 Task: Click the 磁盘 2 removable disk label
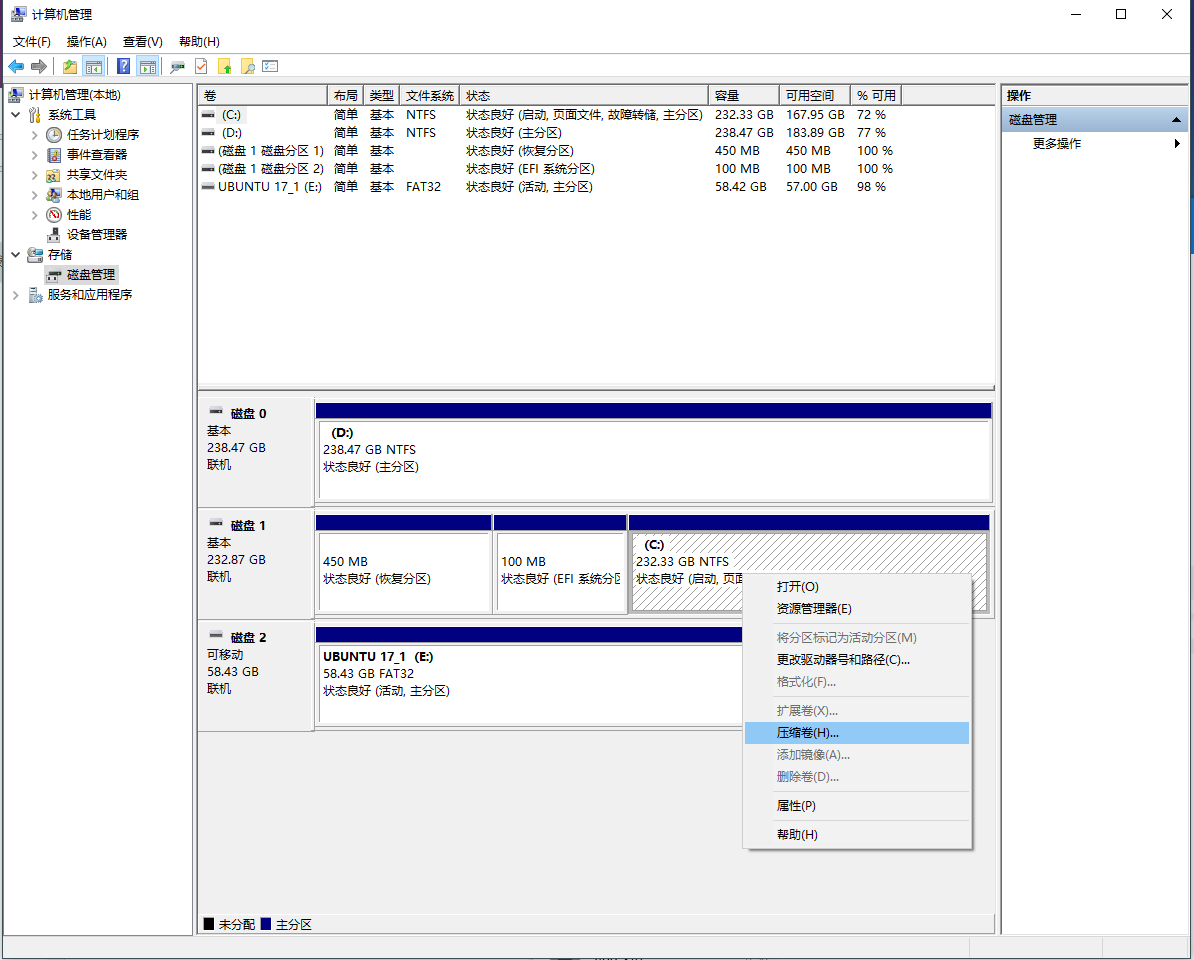tap(256, 675)
